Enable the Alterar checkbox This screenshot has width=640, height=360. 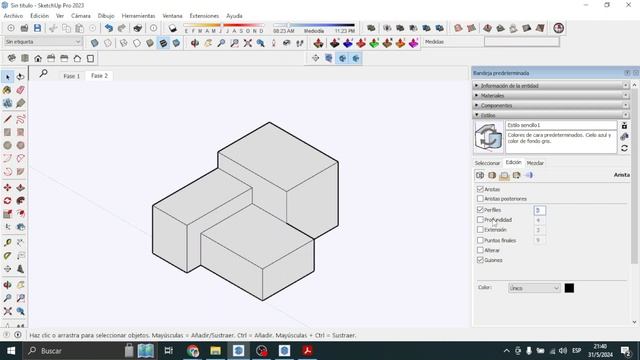click(480, 250)
